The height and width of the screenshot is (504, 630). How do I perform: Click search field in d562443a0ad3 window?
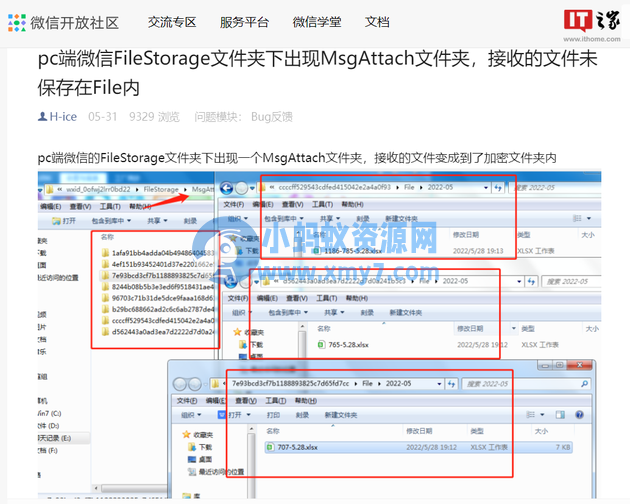click(x=572, y=281)
